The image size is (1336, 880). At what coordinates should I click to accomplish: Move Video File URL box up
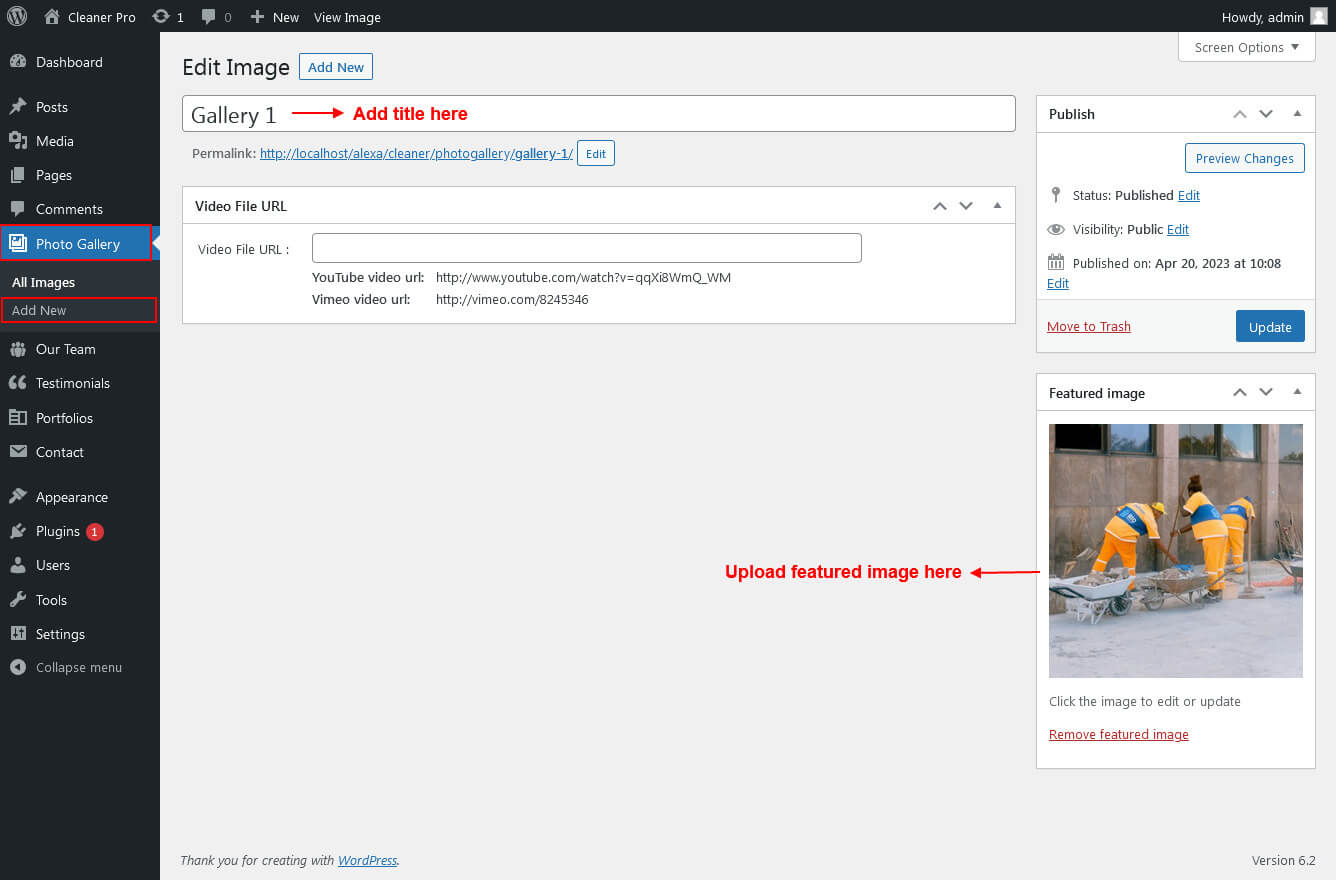(939, 206)
